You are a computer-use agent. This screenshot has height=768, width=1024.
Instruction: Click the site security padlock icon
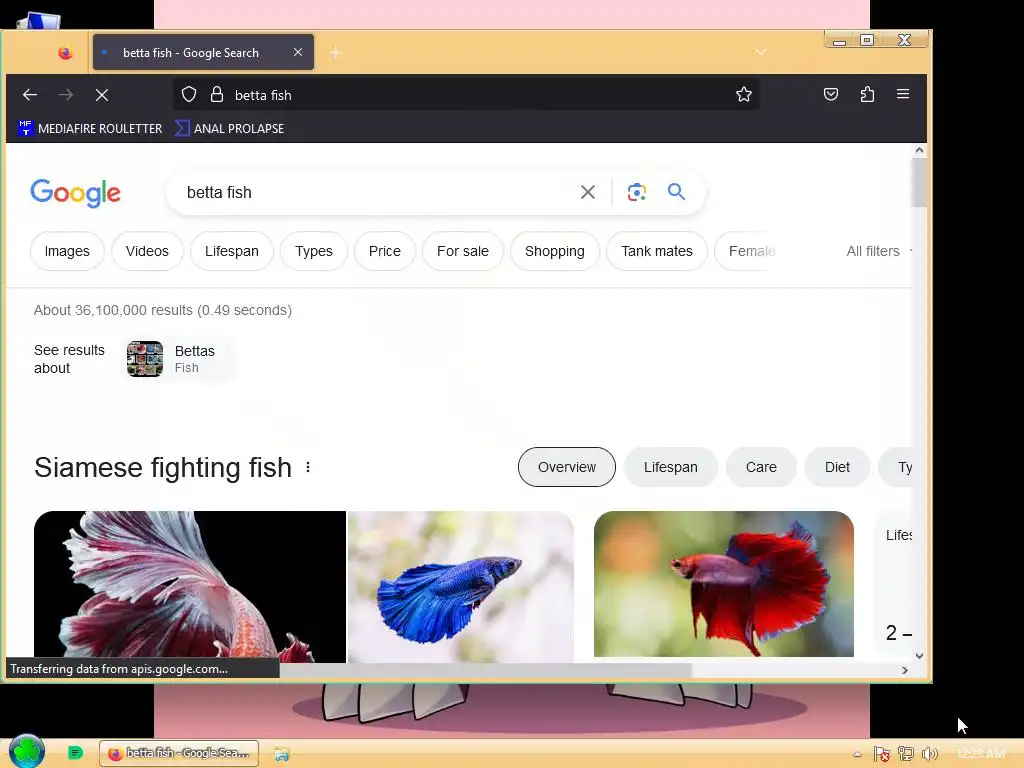point(217,95)
